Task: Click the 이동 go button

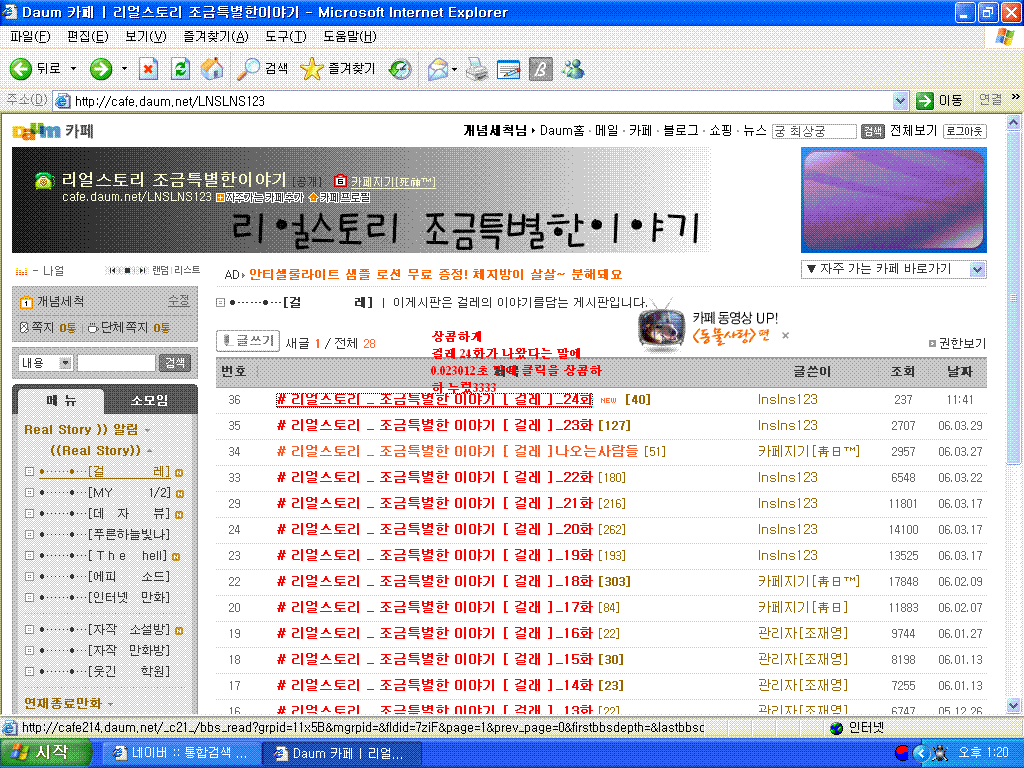Action: click(940, 101)
